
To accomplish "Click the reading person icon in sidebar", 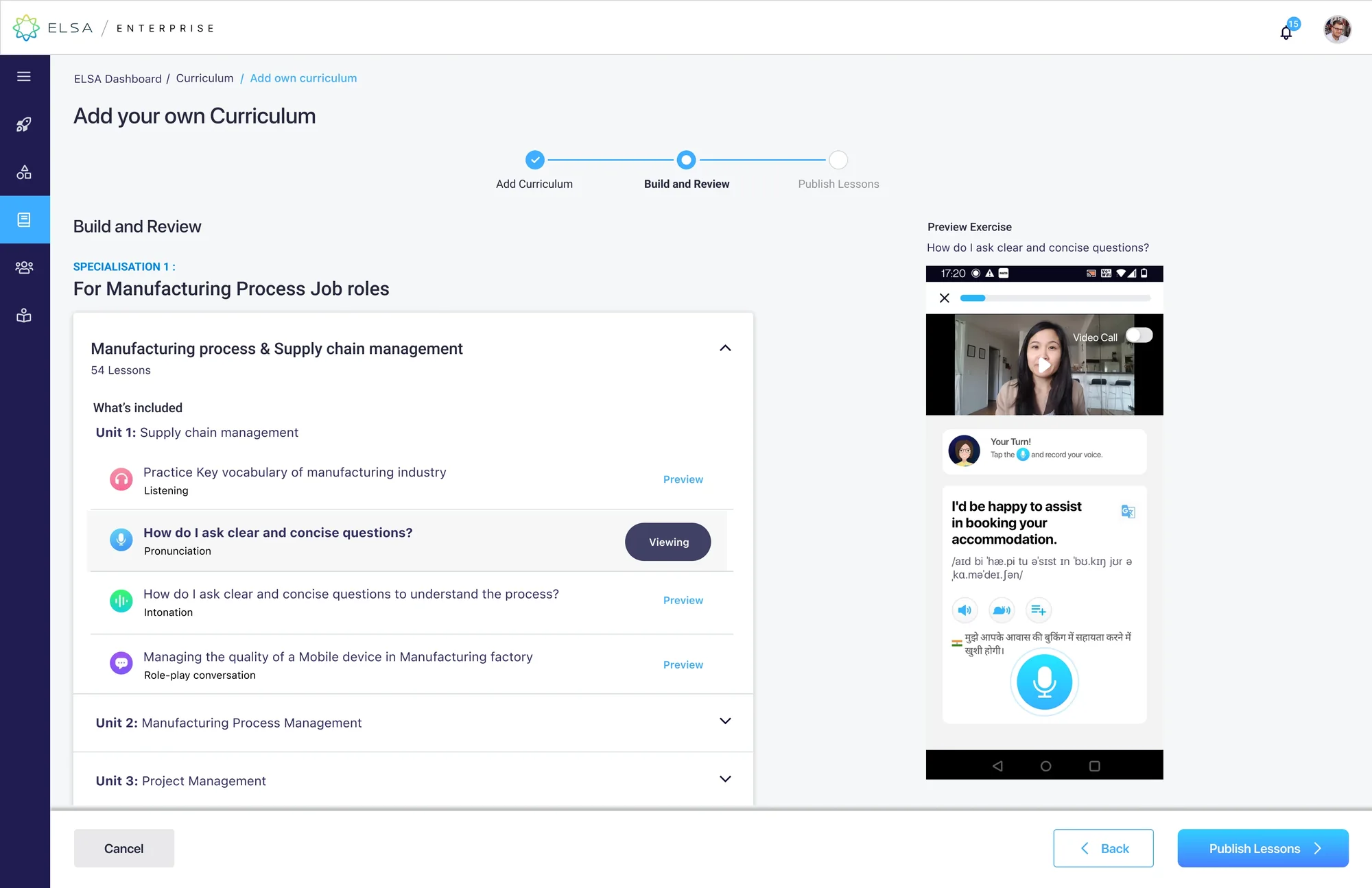I will coord(24,315).
